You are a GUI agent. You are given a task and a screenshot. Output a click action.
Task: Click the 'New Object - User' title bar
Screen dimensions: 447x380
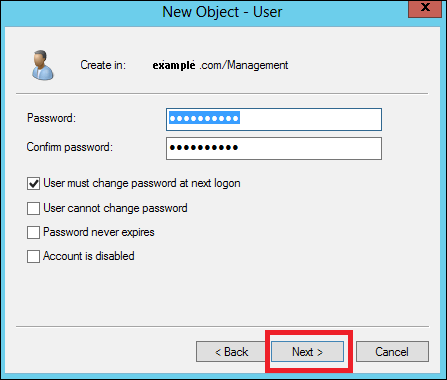coord(222,12)
